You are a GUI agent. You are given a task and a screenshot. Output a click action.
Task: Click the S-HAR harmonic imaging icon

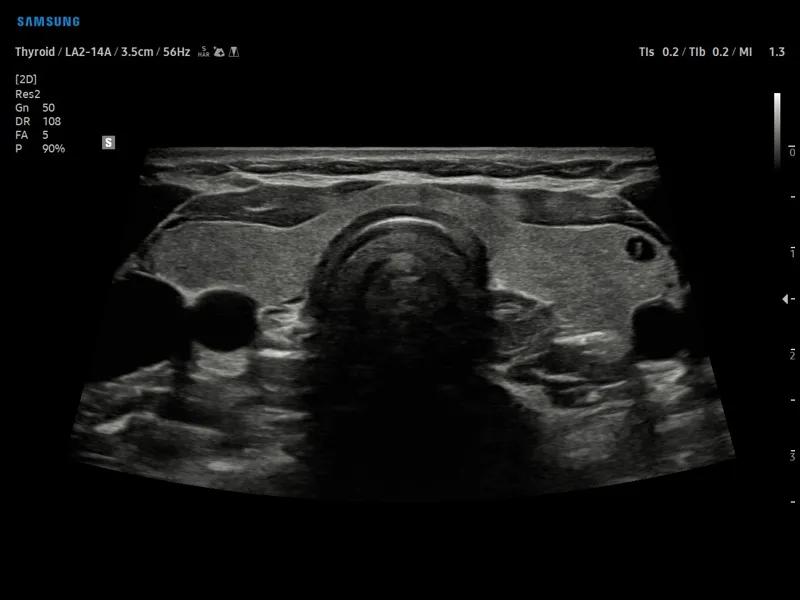click(204, 52)
